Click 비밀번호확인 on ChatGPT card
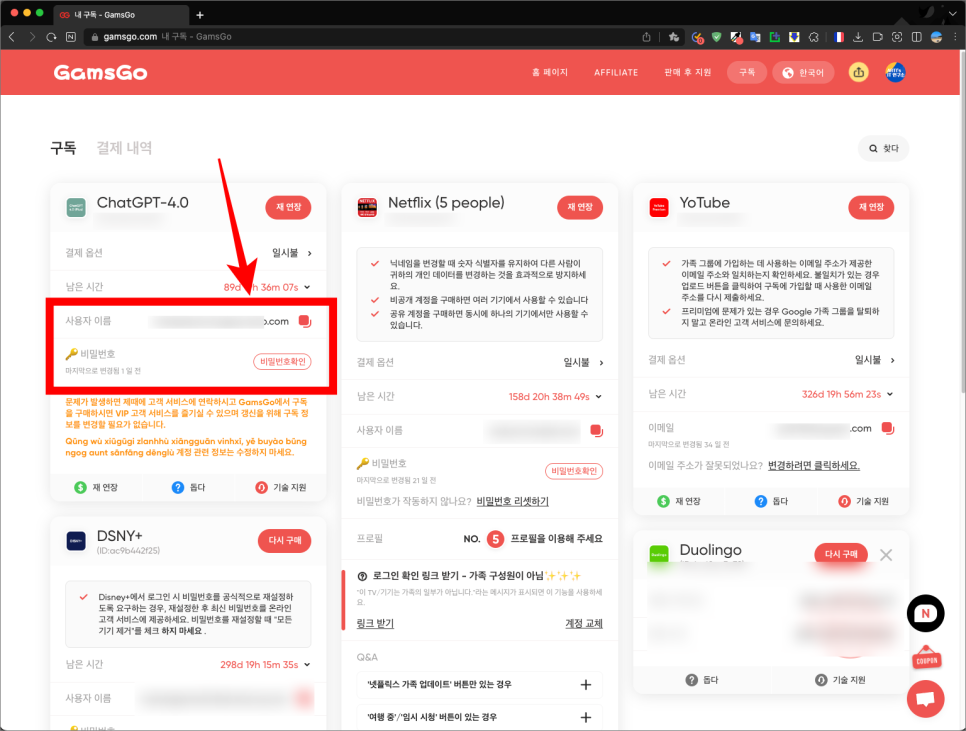This screenshot has width=966, height=731. pos(282,361)
